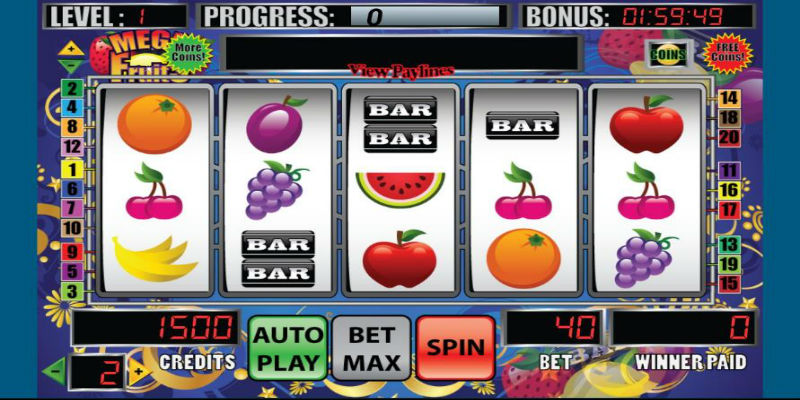Select the BET MAX button

(x=371, y=348)
